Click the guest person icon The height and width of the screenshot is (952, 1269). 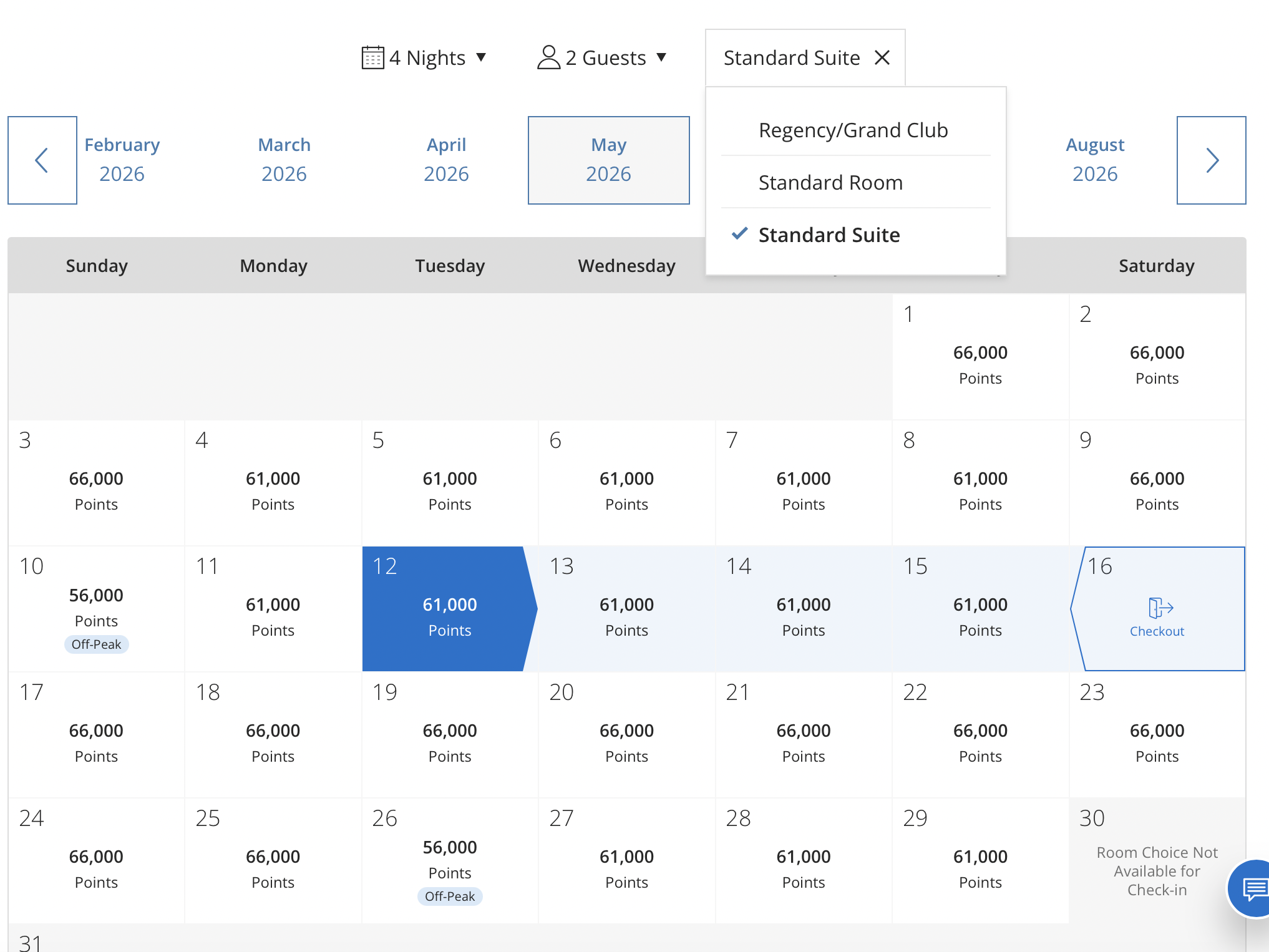coord(548,58)
